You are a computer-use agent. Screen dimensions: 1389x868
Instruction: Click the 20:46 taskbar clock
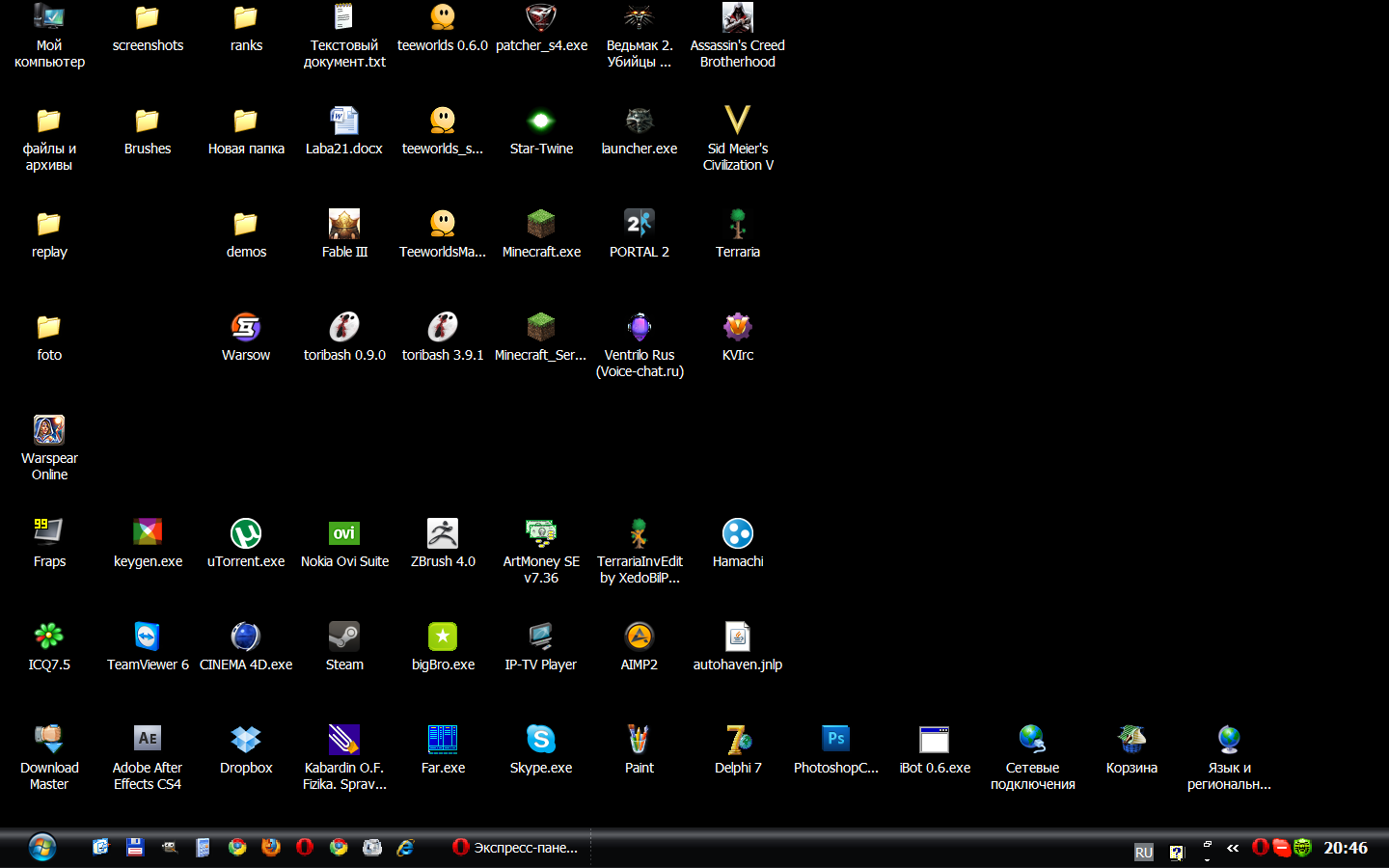[1346, 848]
